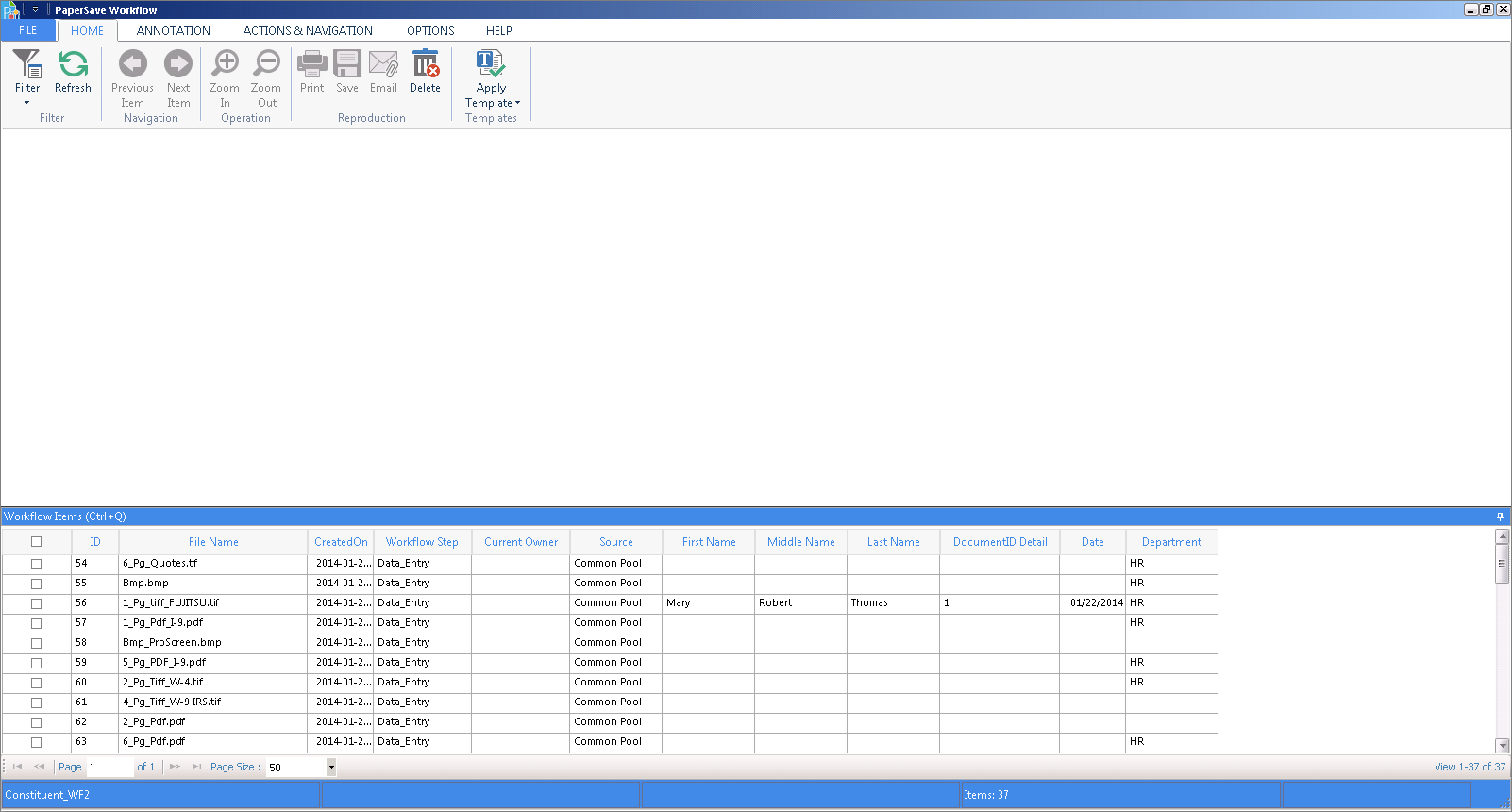This screenshot has height=812, width=1512.
Task: Click Constituent_WF2 in status bar
Action: pyautogui.click(x=47, y=795)
